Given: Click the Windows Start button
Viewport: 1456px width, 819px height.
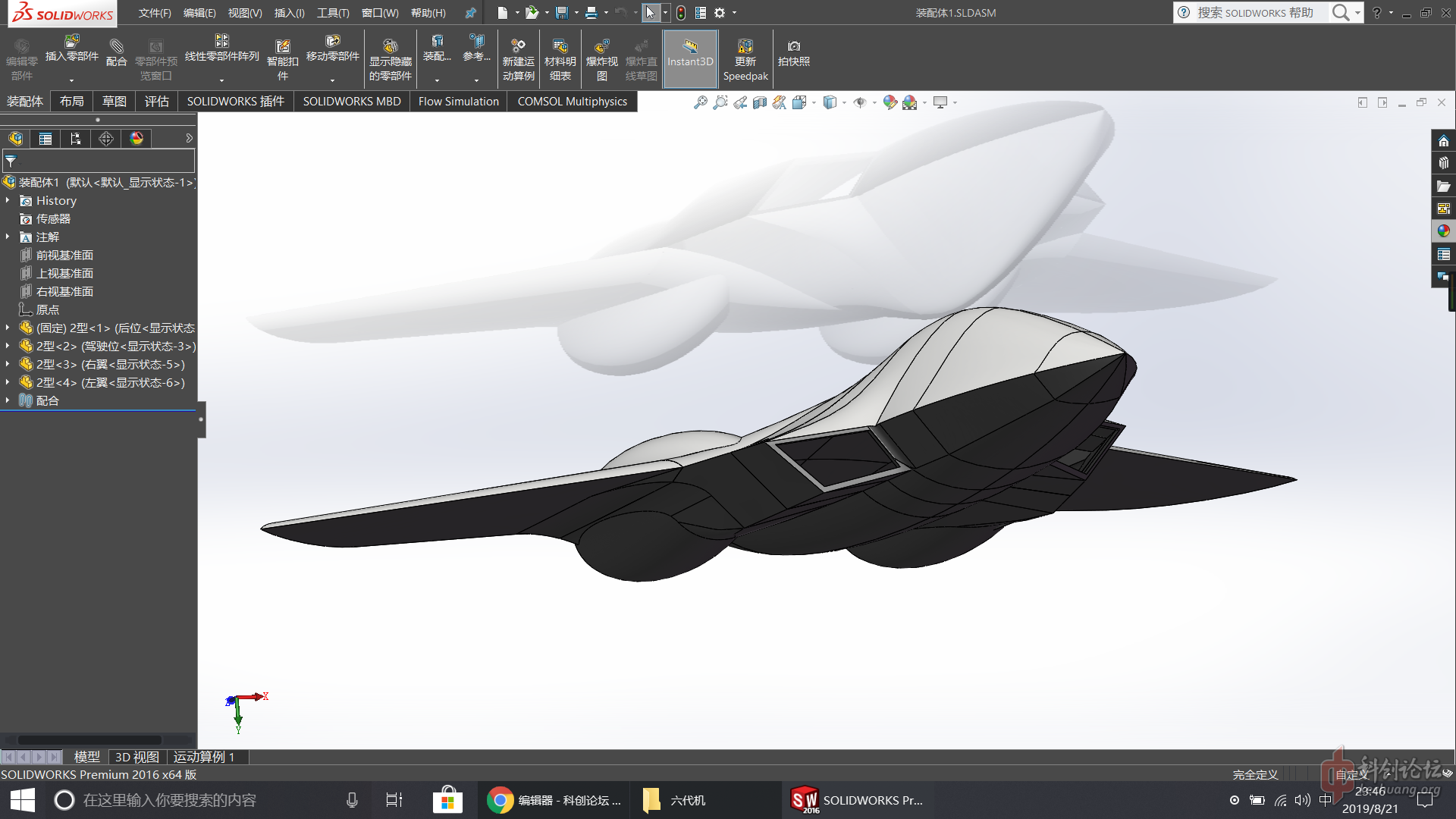Looking at the screenshot, I should click(x=22, y=800).
